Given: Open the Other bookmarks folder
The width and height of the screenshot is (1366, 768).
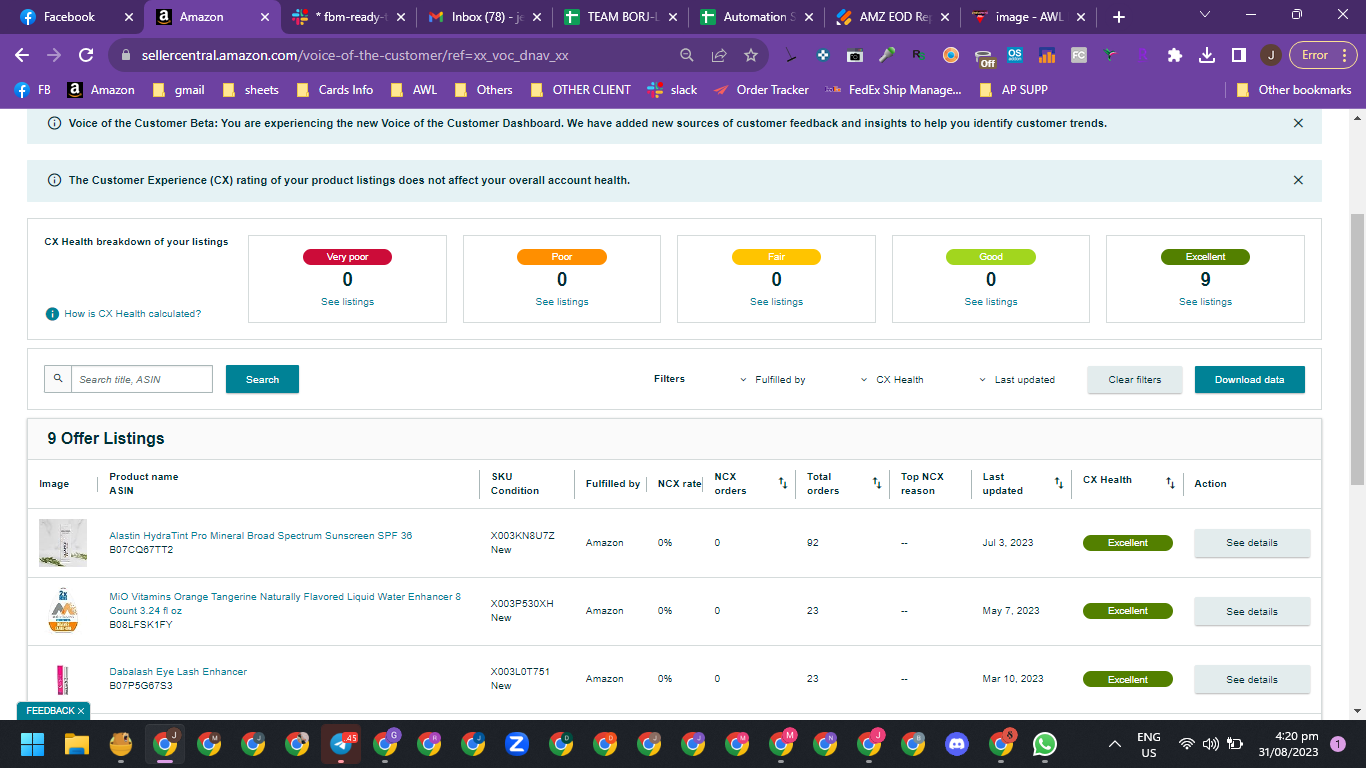Looking at the screenshot, I should tap(1294, 90).
